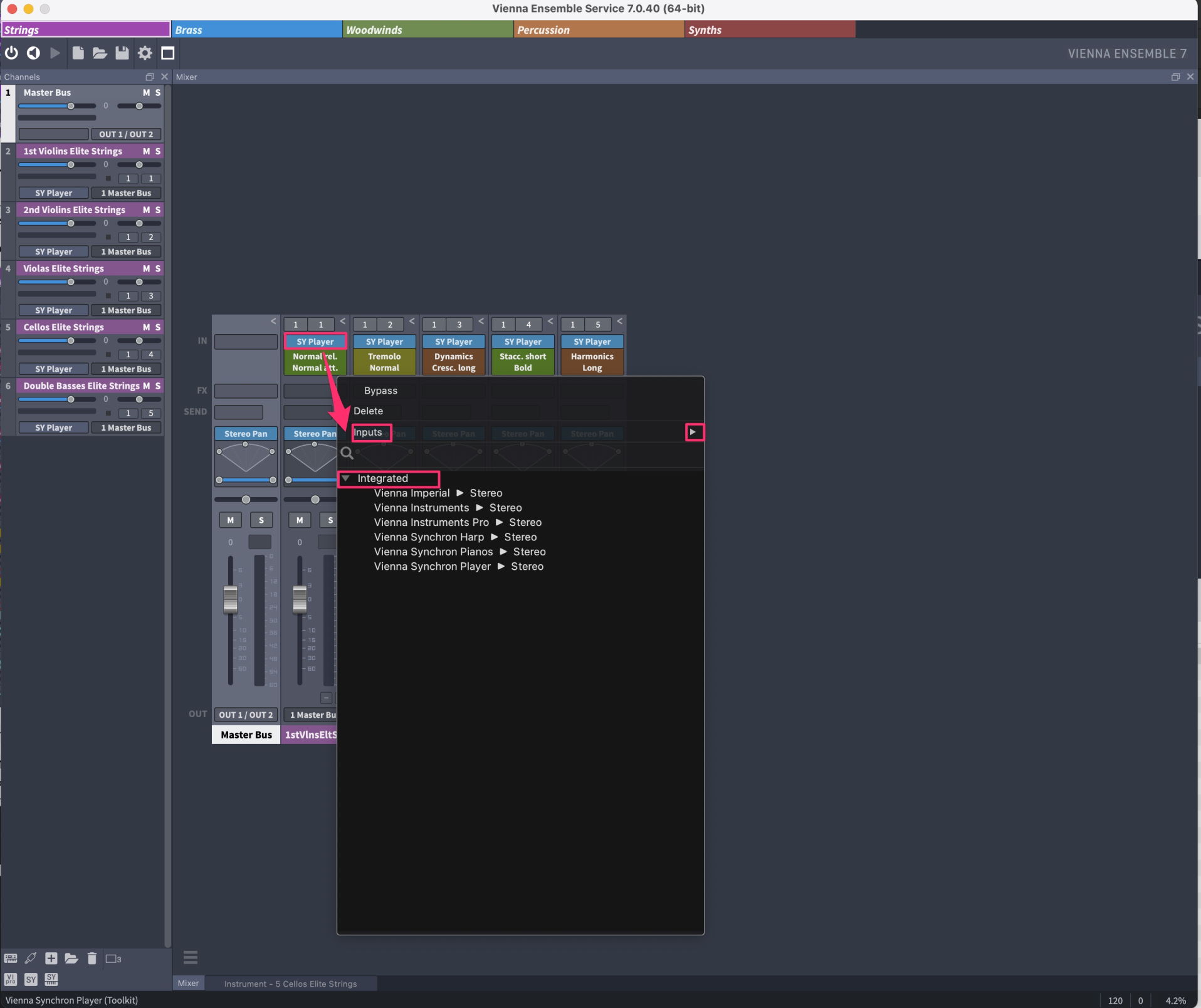Viewport: 1201px width, 1008px height.
Task: Click the window layout square icon
Action: coord(167,53)
